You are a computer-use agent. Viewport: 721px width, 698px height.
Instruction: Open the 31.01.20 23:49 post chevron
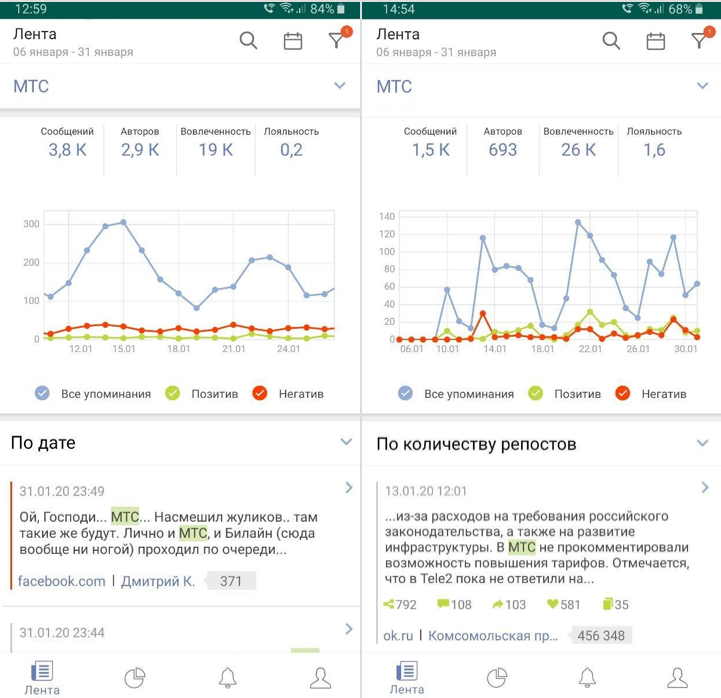(349, 487)
